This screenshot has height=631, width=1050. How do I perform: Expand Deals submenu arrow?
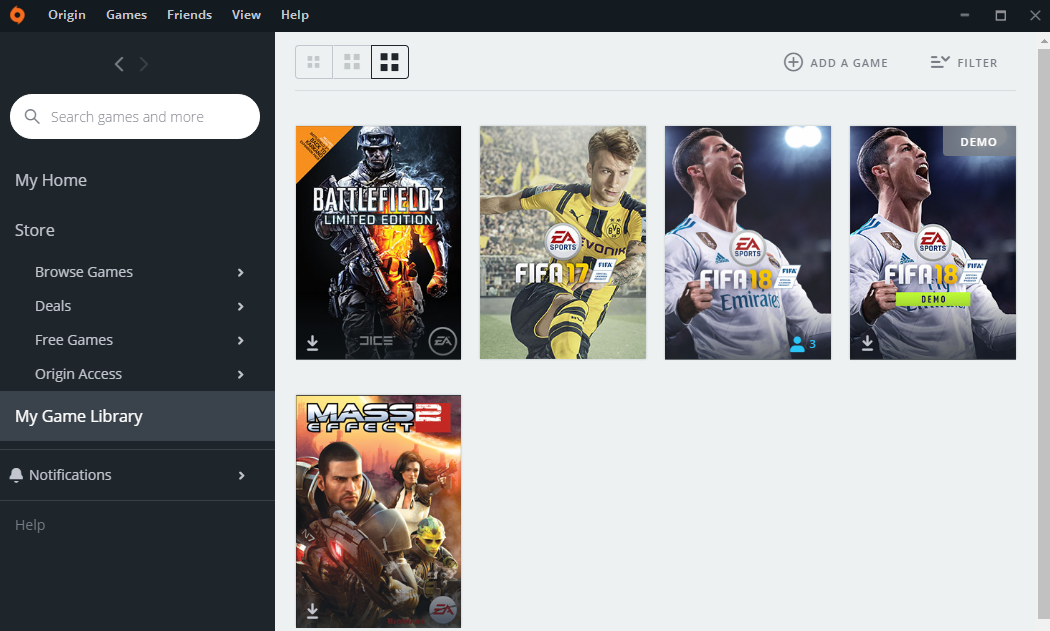click(x=240, y=307)
